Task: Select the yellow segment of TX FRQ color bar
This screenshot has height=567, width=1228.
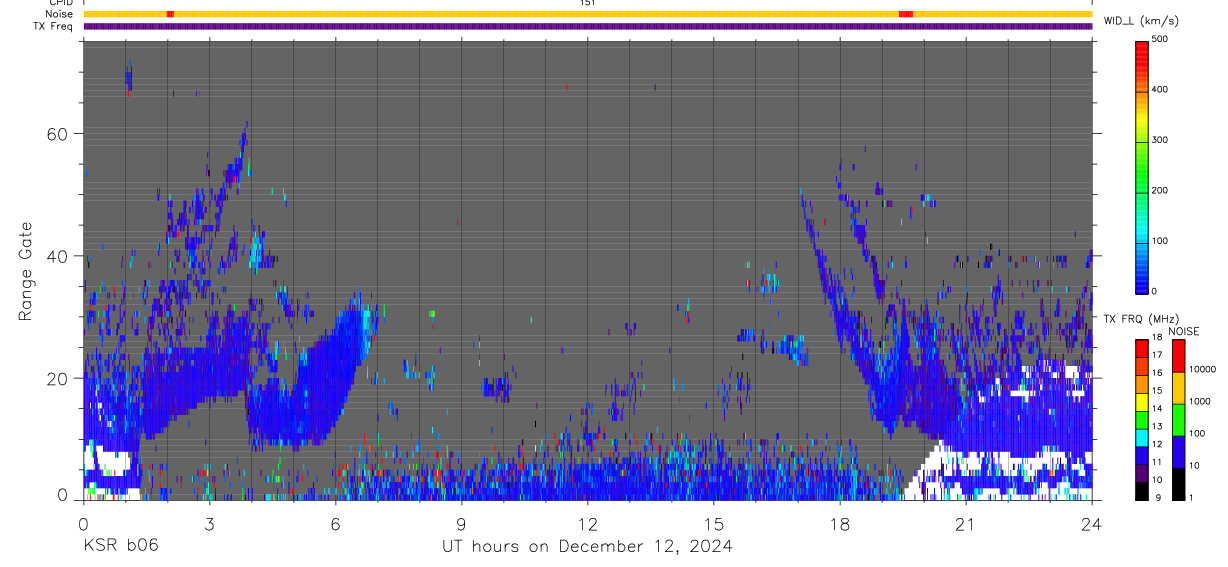Action: (x=1141, y=402)
